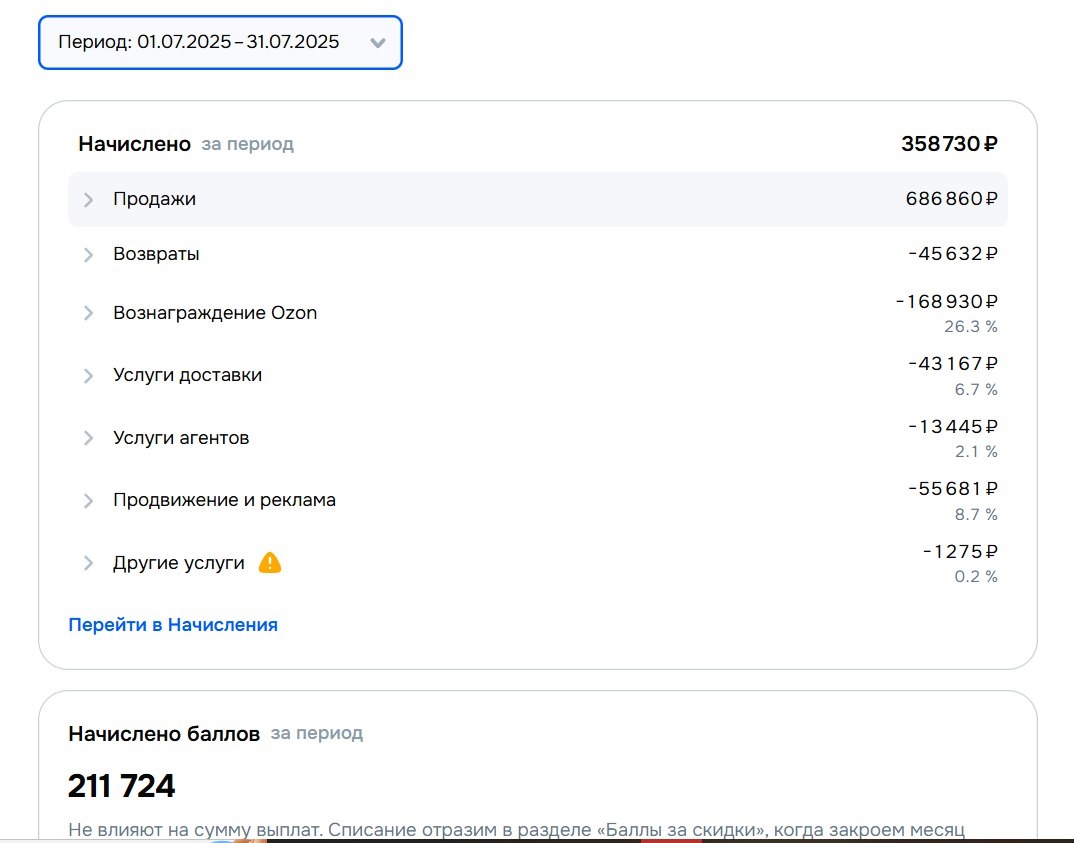Screen dimensions: 1074x843
Task: Expand Услуги доставки chevron
Action: (88, 376)
